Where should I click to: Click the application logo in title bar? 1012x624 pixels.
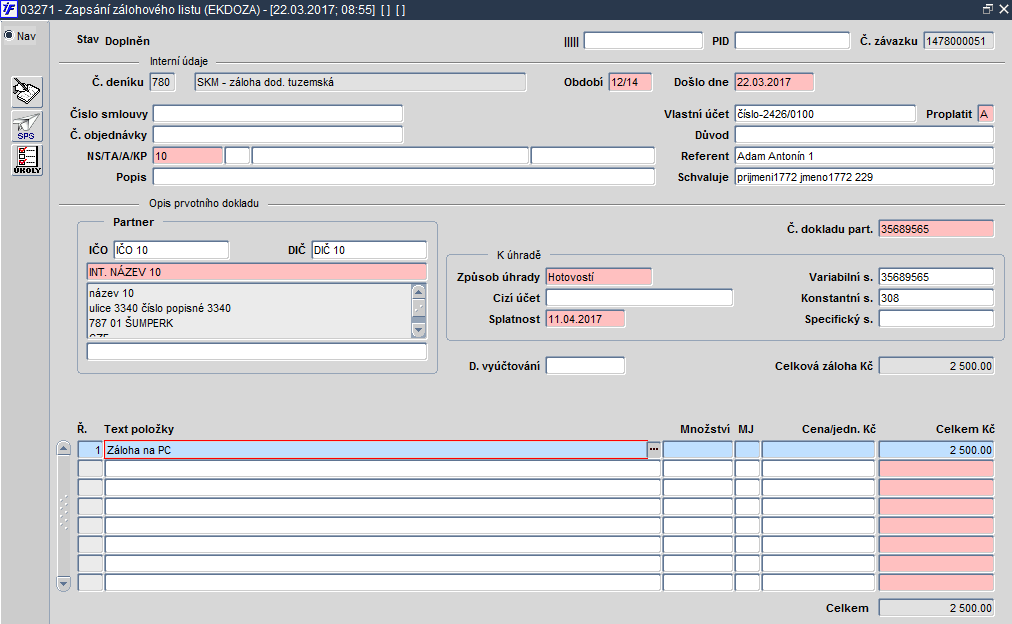click(x=9, y=9)
